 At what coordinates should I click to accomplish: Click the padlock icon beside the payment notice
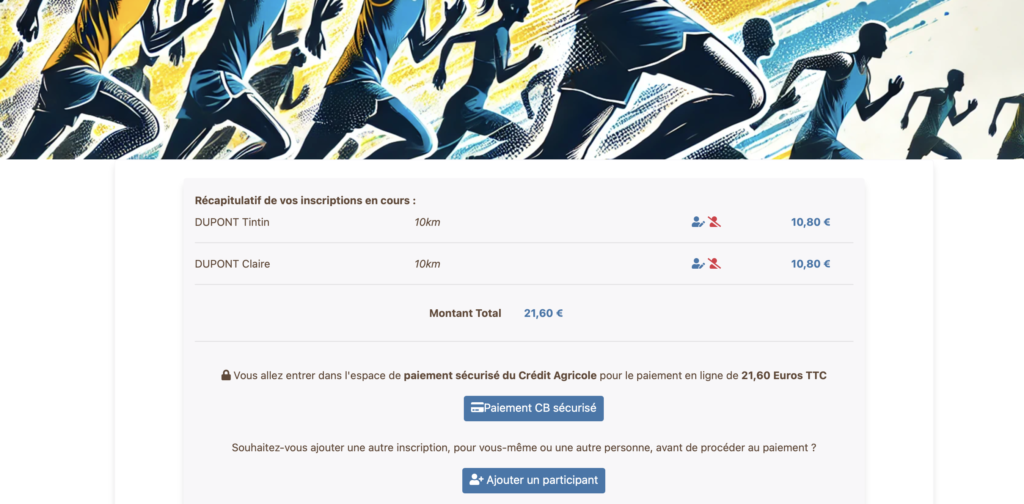226,375
